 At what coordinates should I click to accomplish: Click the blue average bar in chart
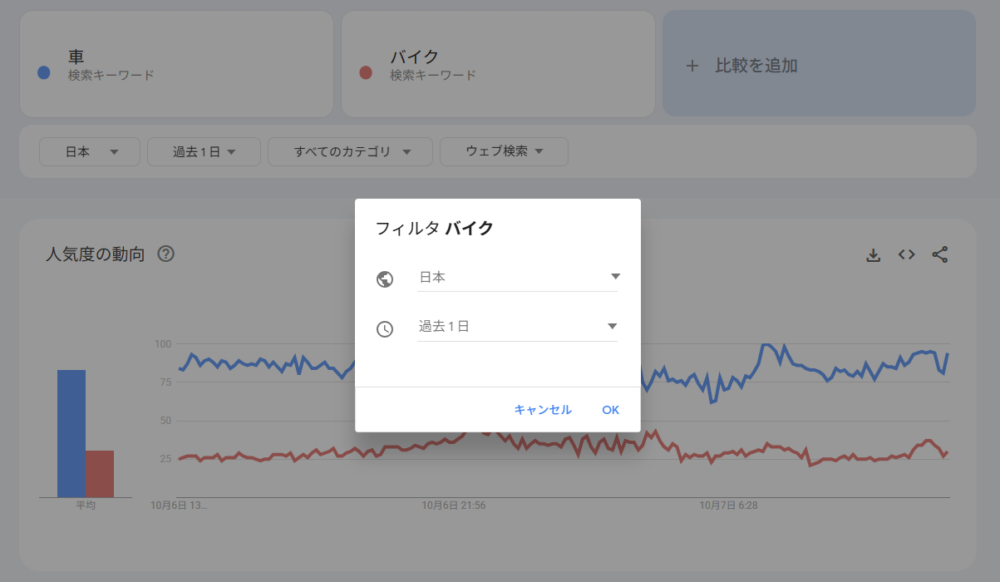point(71,433)
